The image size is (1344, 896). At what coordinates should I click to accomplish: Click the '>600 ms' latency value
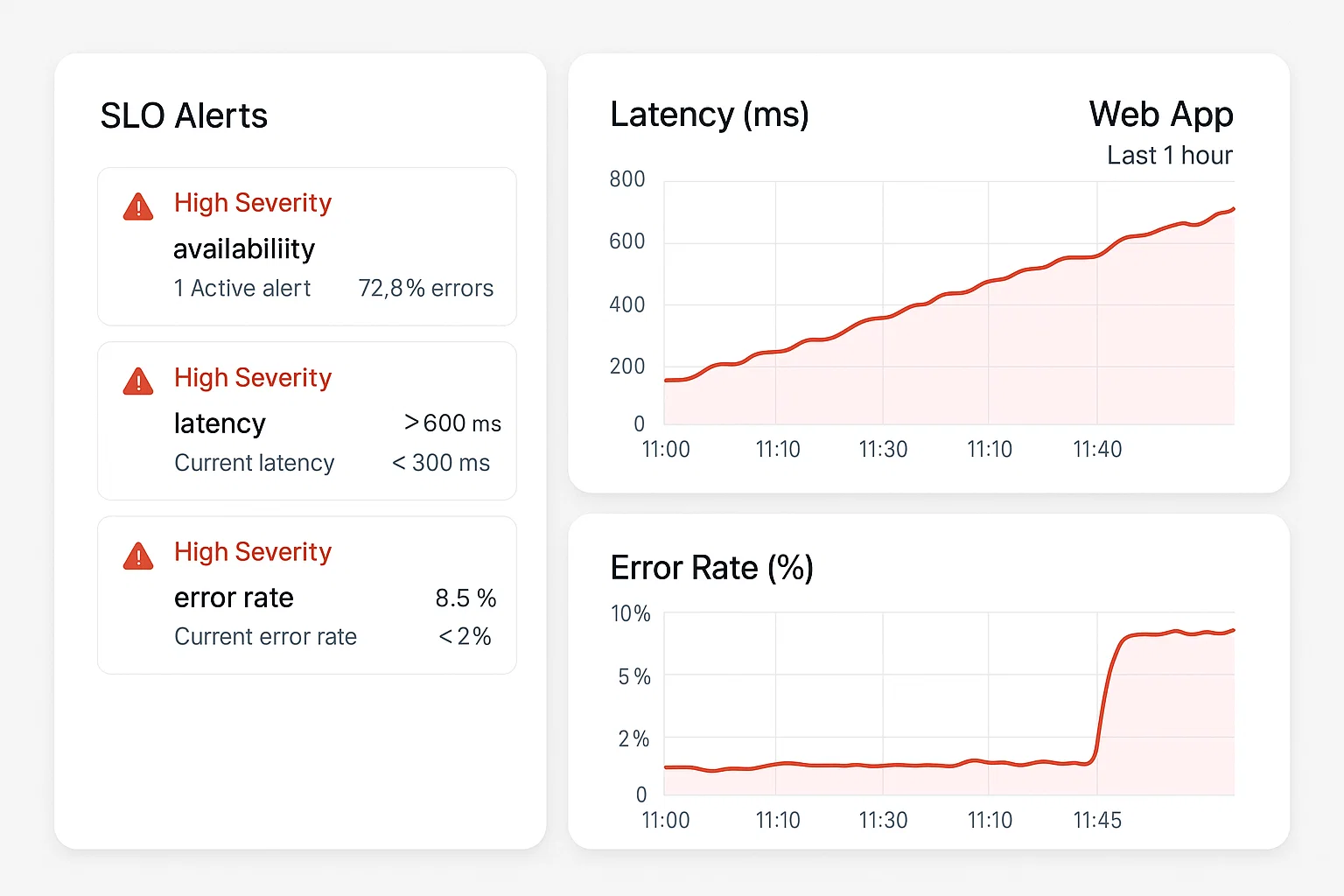452,423
